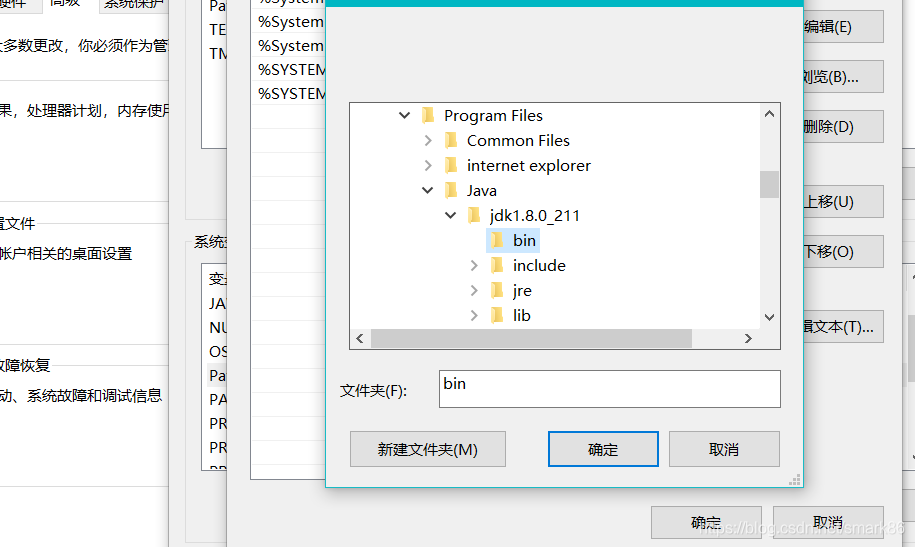
Task: Click the horizontal scrollbar thumb in folder tree
Action: (x=532, y=339)
